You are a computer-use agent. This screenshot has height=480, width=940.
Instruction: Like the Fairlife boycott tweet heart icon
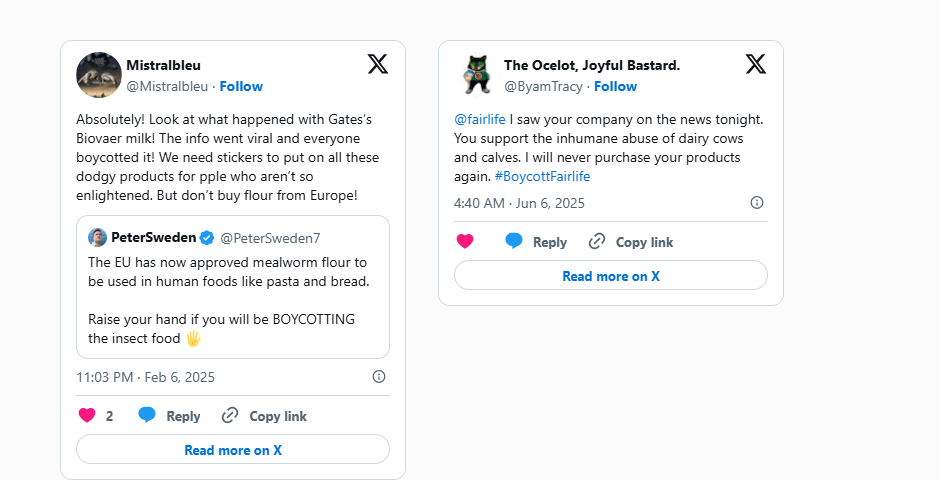[x=465, y=242]
